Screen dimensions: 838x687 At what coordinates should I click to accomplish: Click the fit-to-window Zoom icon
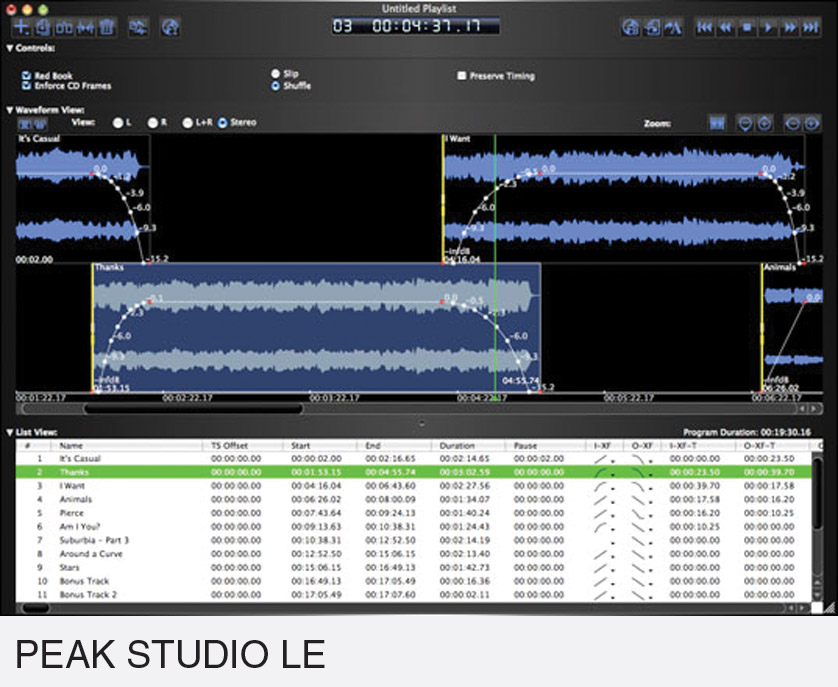click(717, 123)
